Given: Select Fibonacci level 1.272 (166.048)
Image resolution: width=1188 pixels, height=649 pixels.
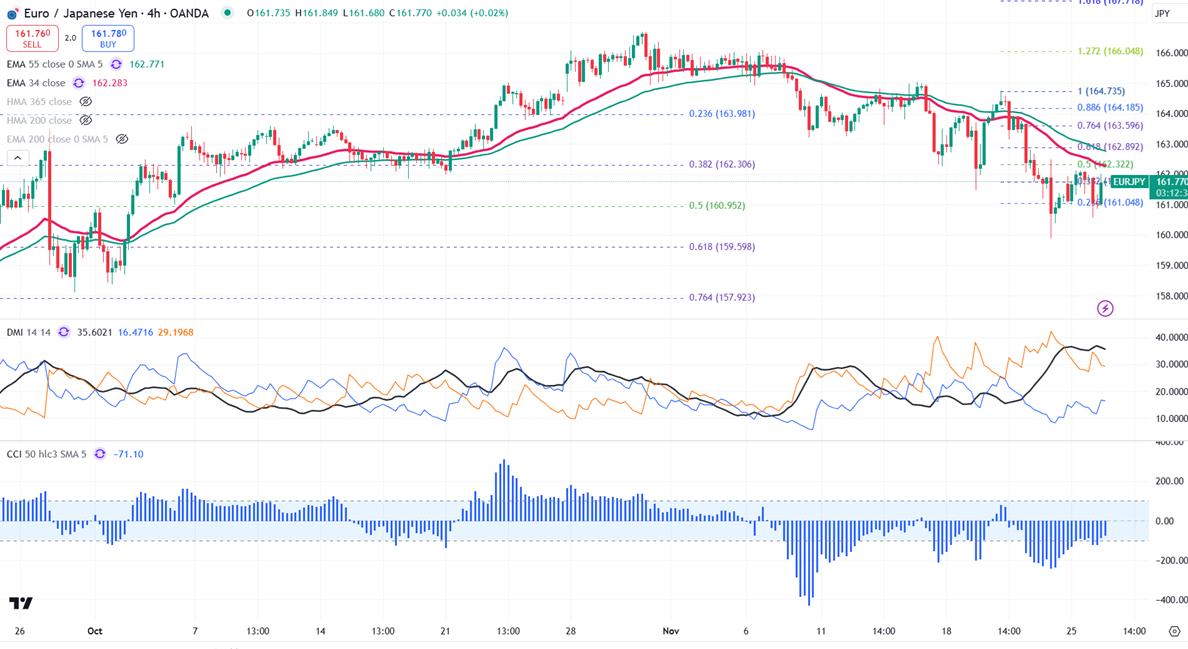Looking at the screenshot, I should [x=1110, y=51].
